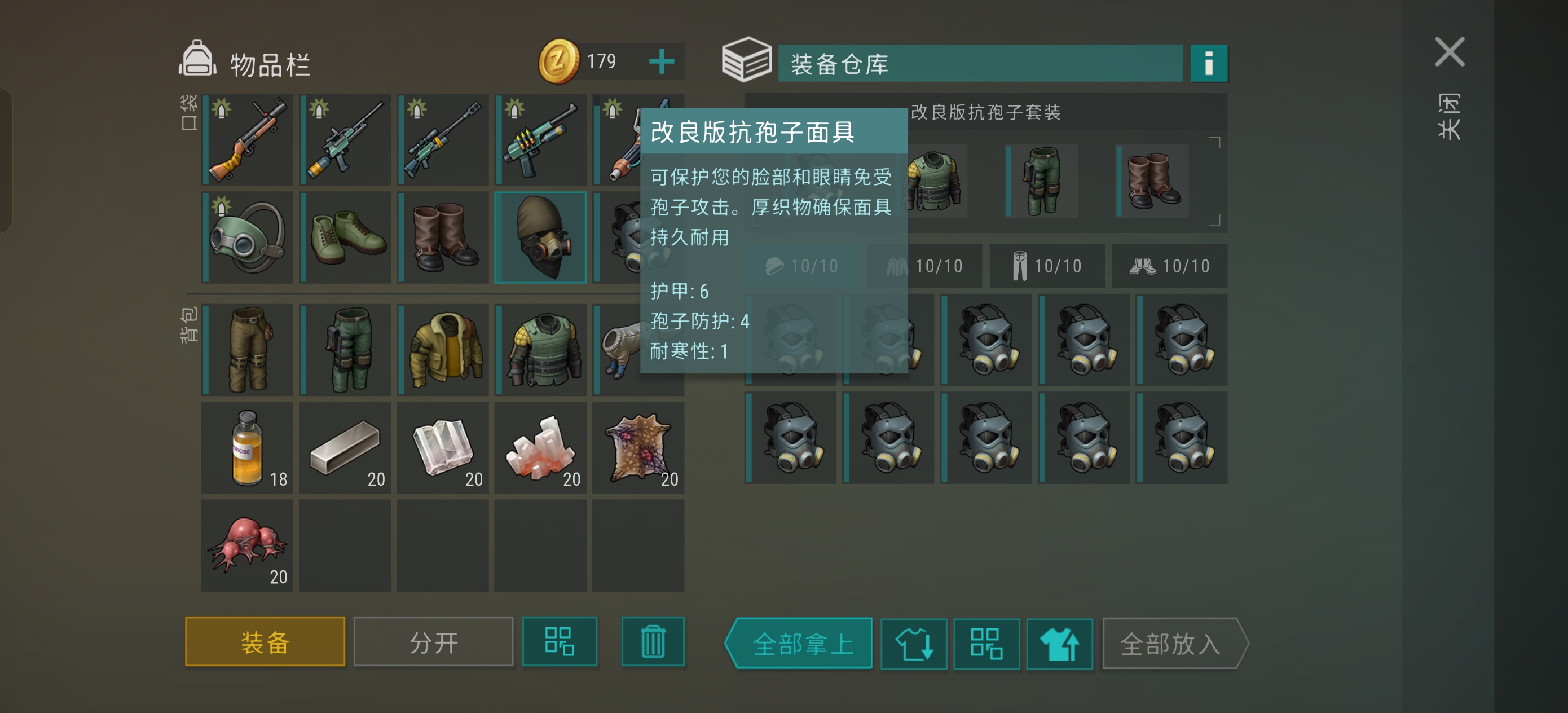Select the brown boots in the armor set

(x=1153, y=181)
